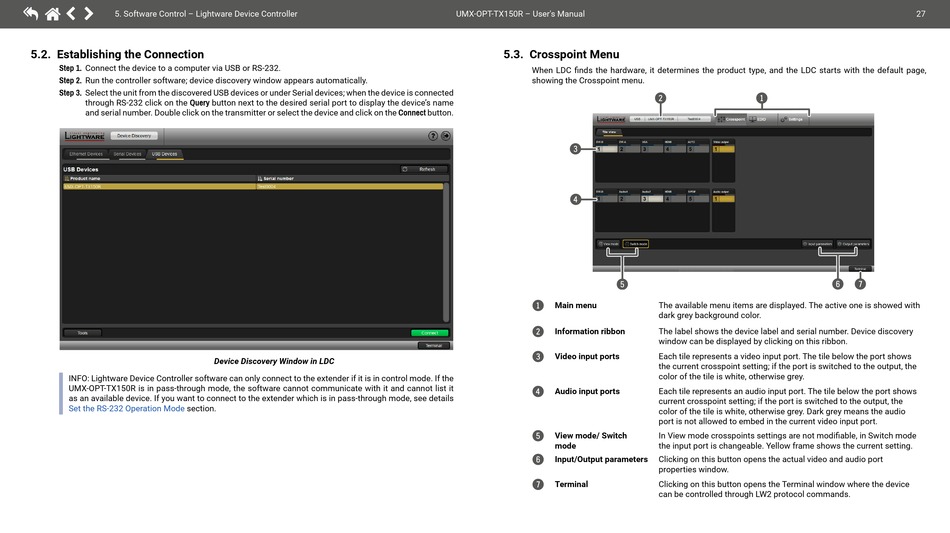Screen dimensions: 950x533
Task: Click the Refresh button in USB Devices
Action: pos(425,170)
